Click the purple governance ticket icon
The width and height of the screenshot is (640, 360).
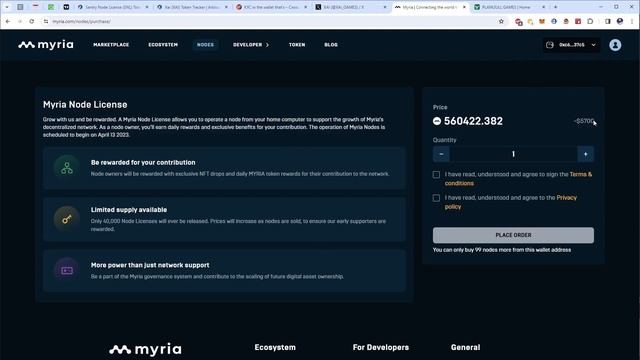67,271
